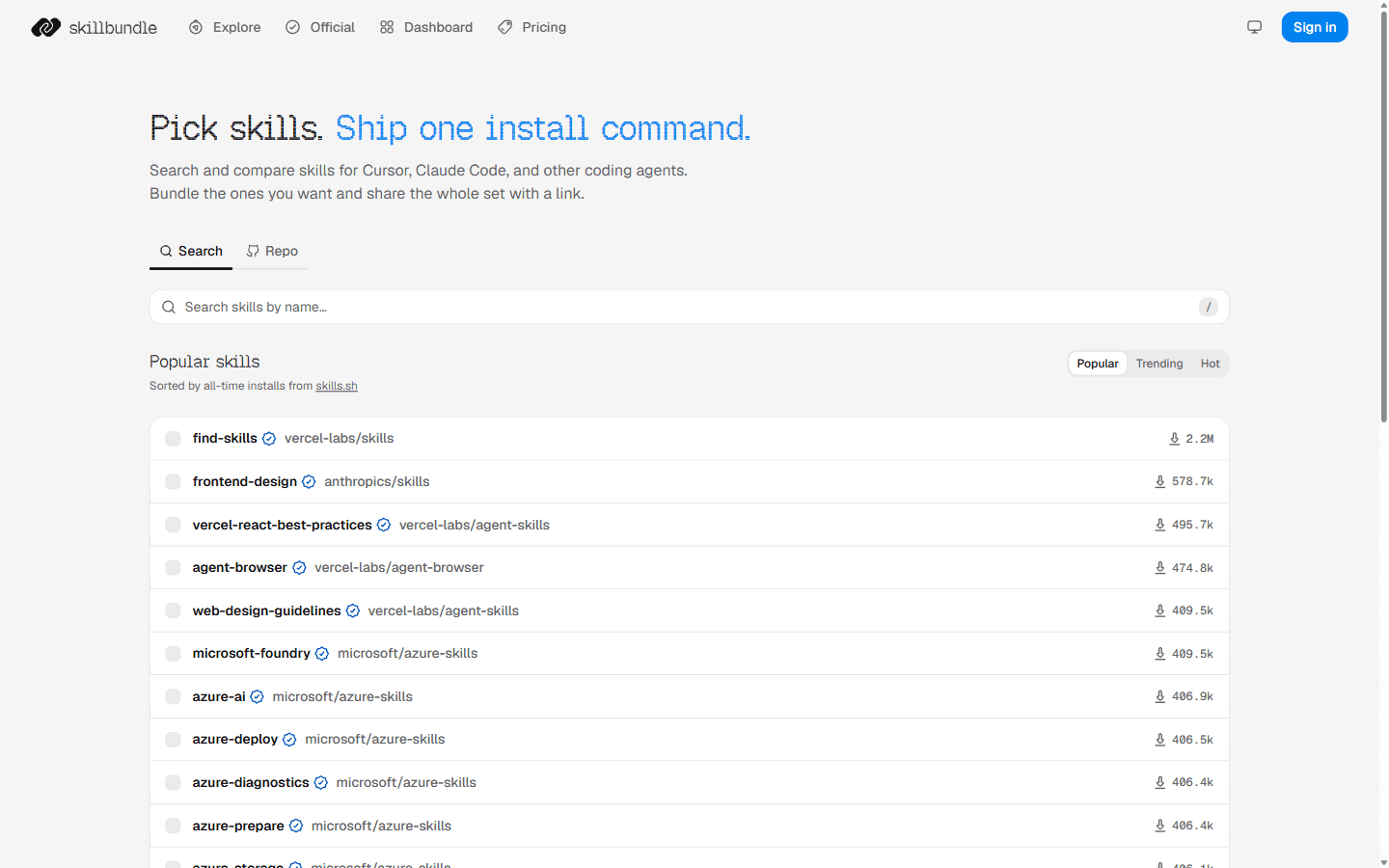Check the azure-diagnostics skill

tap(173, 782)
